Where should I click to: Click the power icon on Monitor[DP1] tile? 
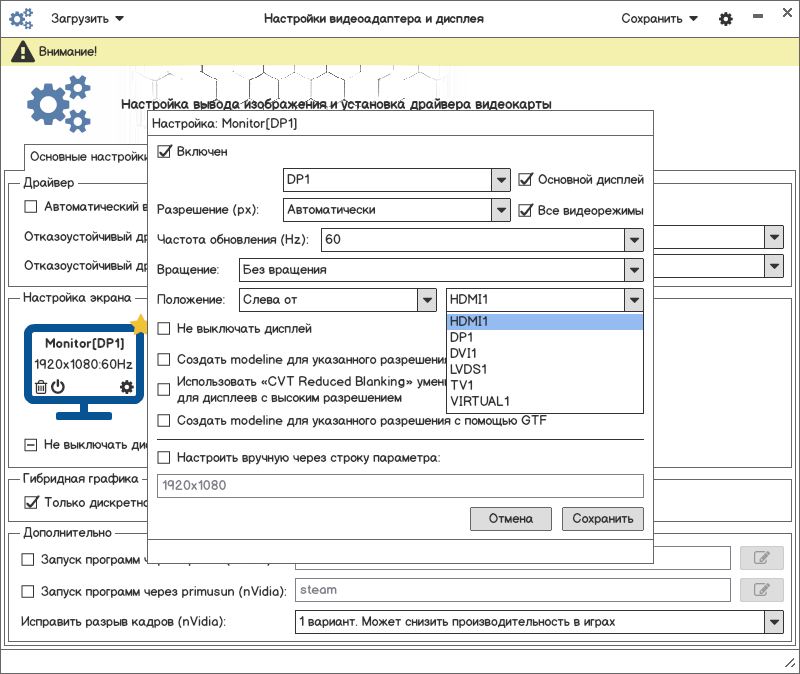click(x=58, y=387)
